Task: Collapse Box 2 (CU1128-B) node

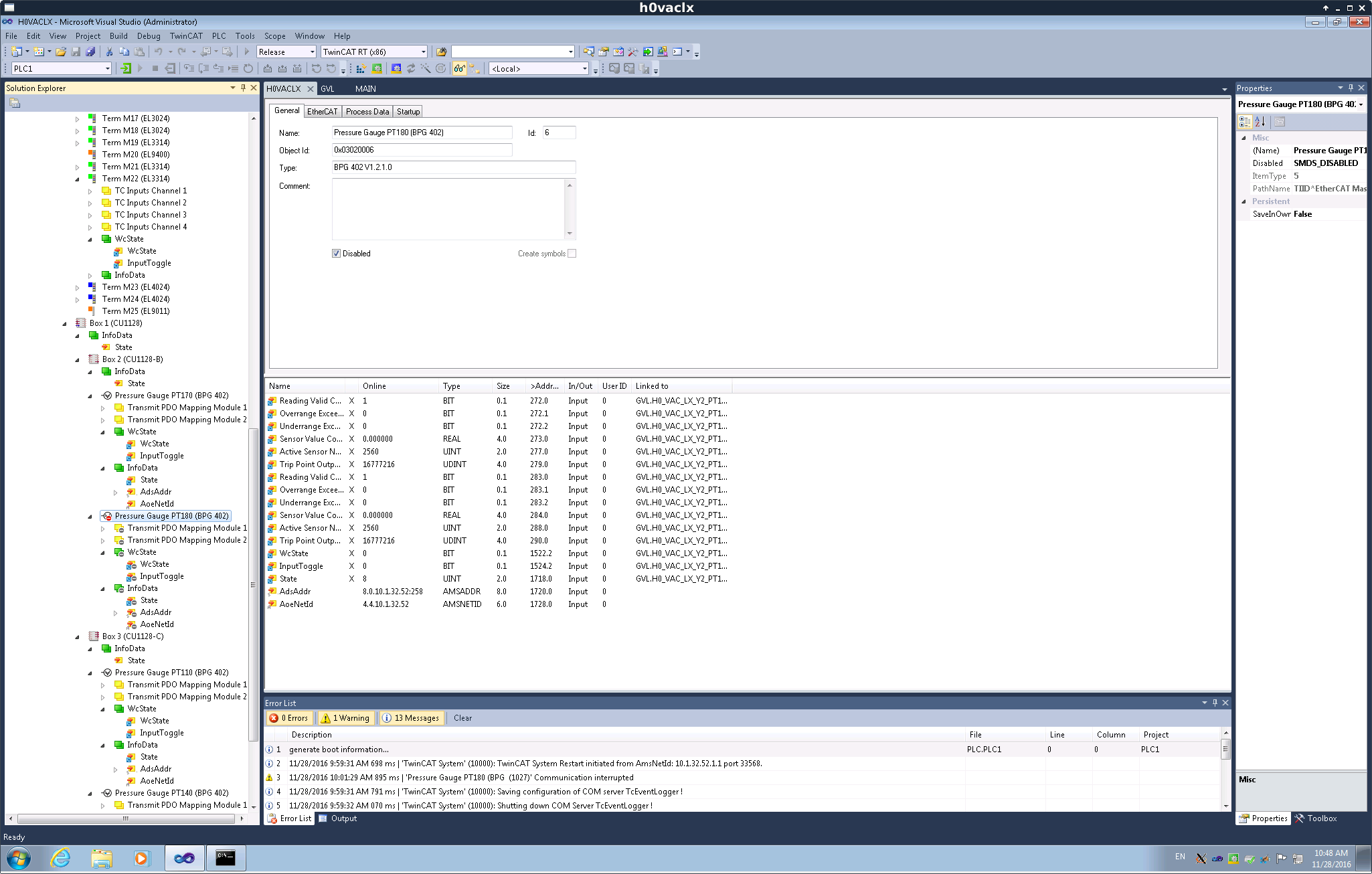Action: [x=78, y=359]
